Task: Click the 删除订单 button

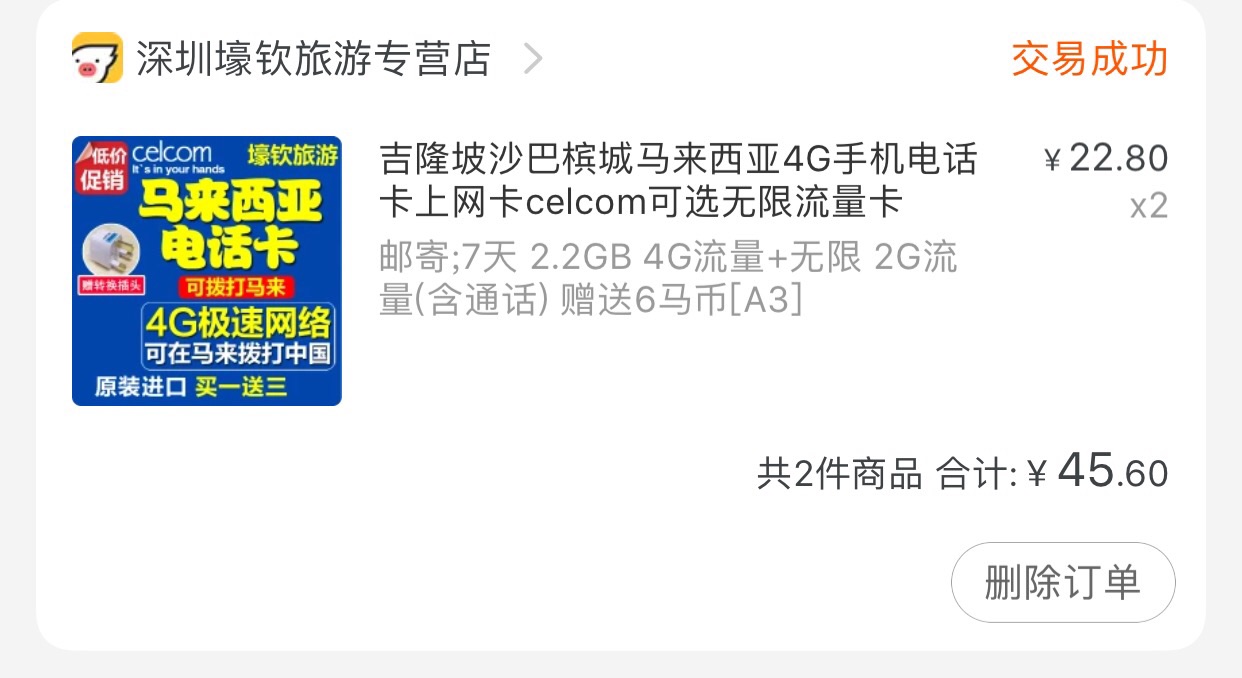Action: tap(1063, 582)
